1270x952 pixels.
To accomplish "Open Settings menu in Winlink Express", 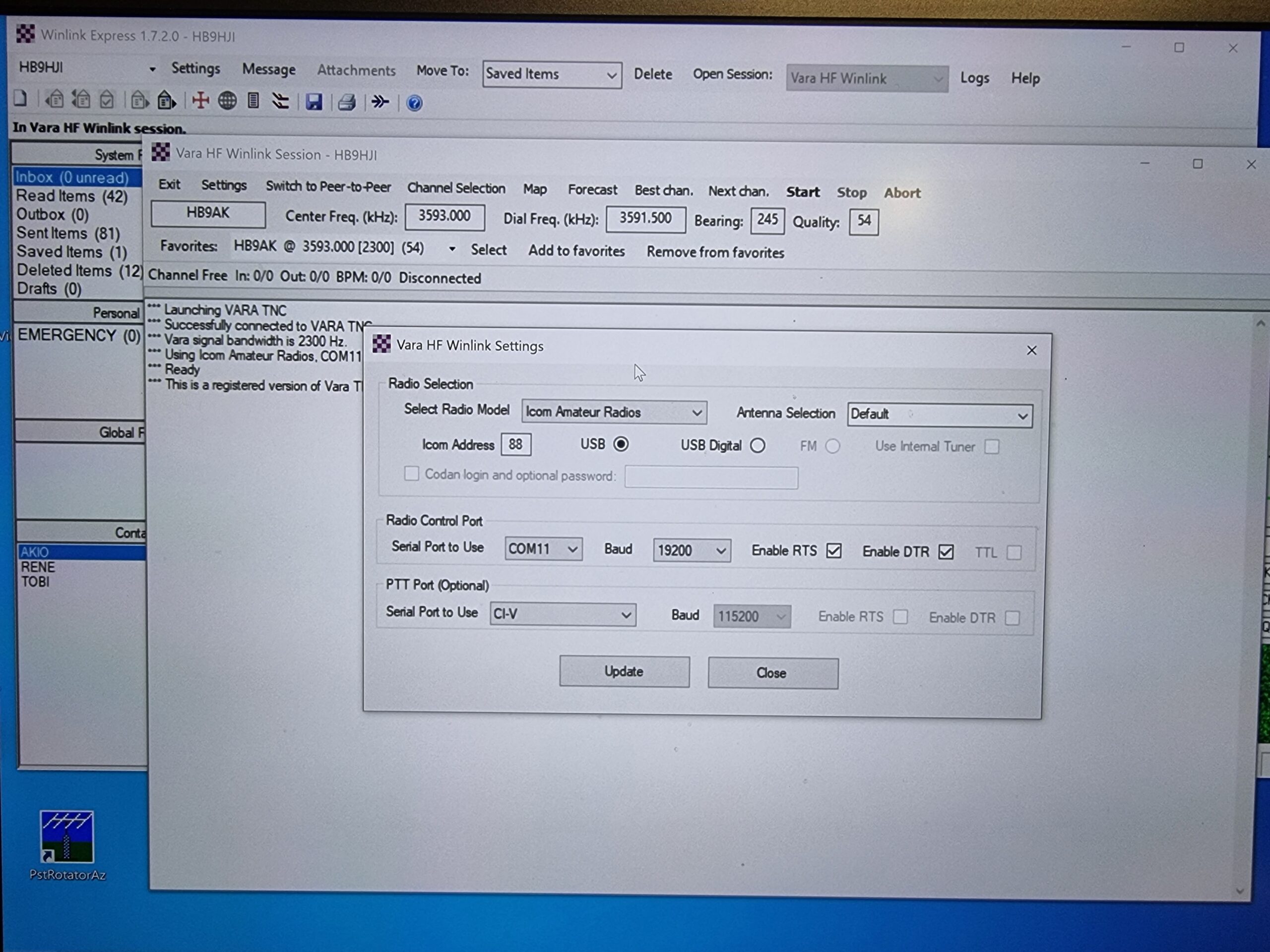I will [196, 69].
